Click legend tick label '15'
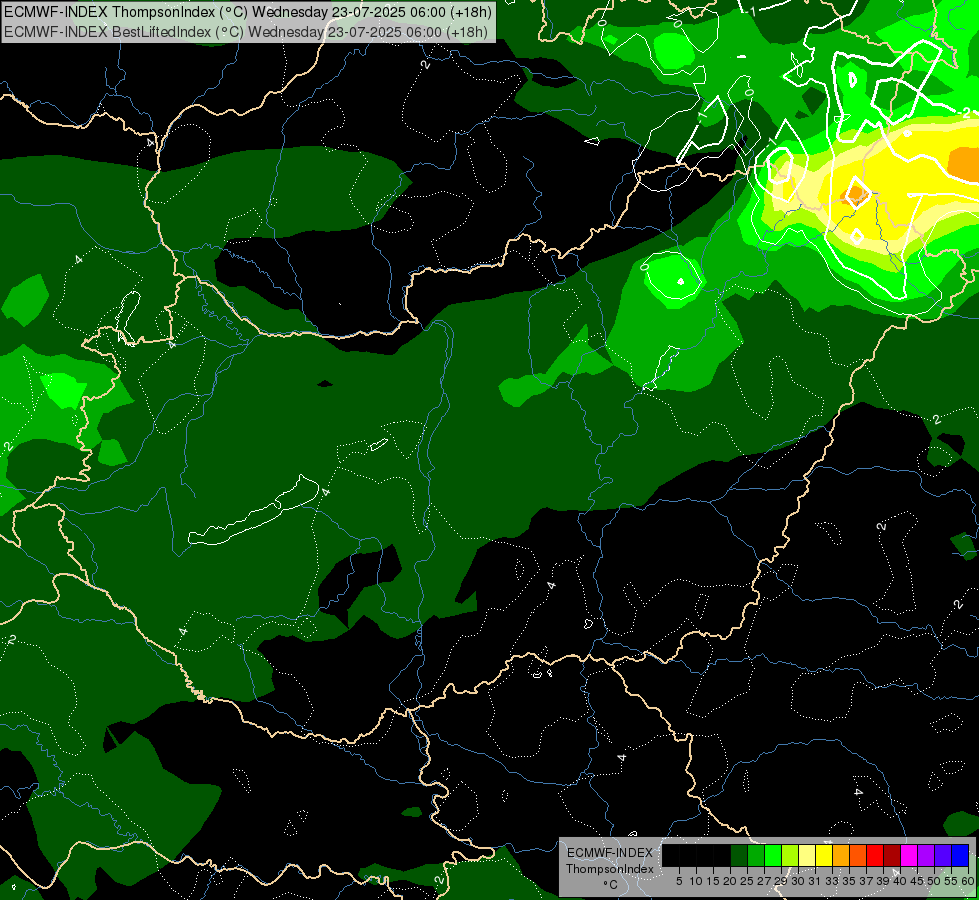This screenshot has width=979, height=900. coord(713,881)
